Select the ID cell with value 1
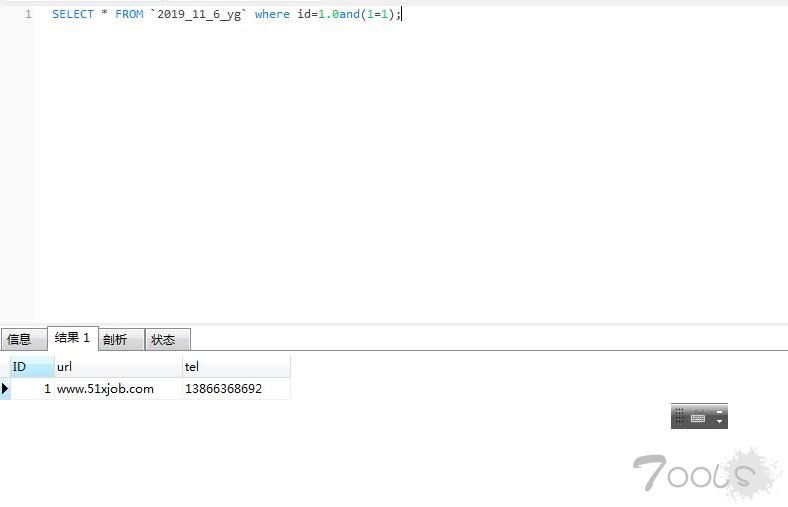788x507 pixels. (x=32, y=388)
